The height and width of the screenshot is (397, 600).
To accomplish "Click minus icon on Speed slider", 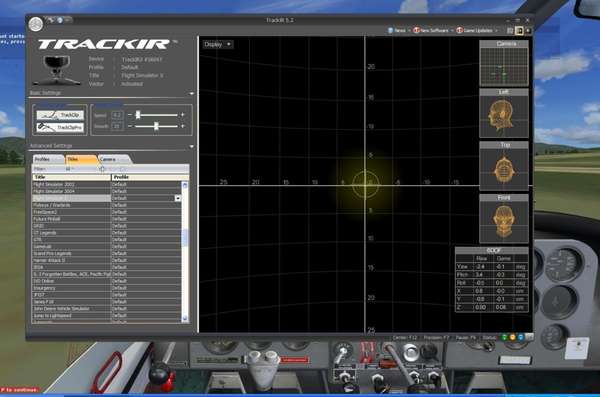I will 130,114.
